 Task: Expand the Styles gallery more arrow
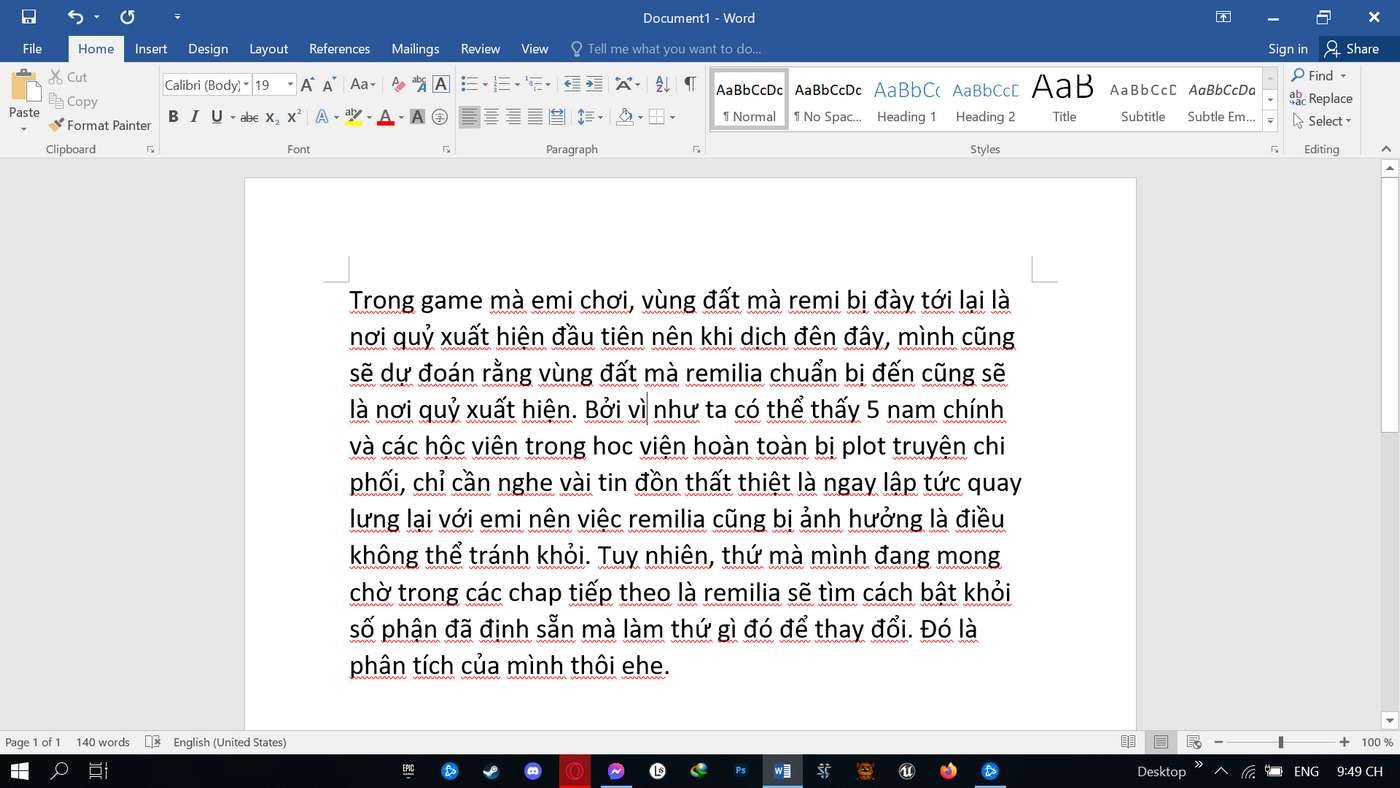click(x=1270, y=121)
